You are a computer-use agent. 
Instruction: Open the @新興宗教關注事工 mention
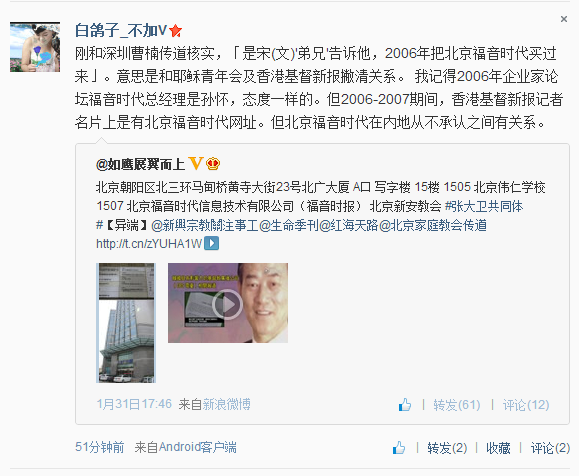[x=205, y=225]
